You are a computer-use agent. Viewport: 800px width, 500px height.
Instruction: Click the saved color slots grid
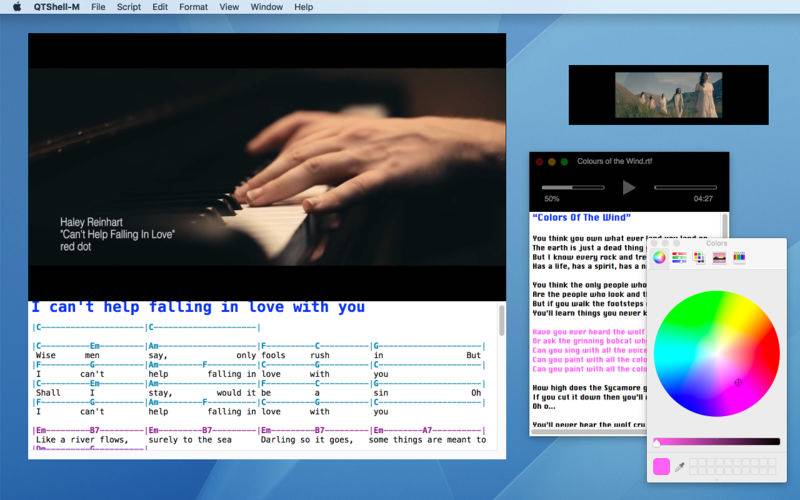733,466
